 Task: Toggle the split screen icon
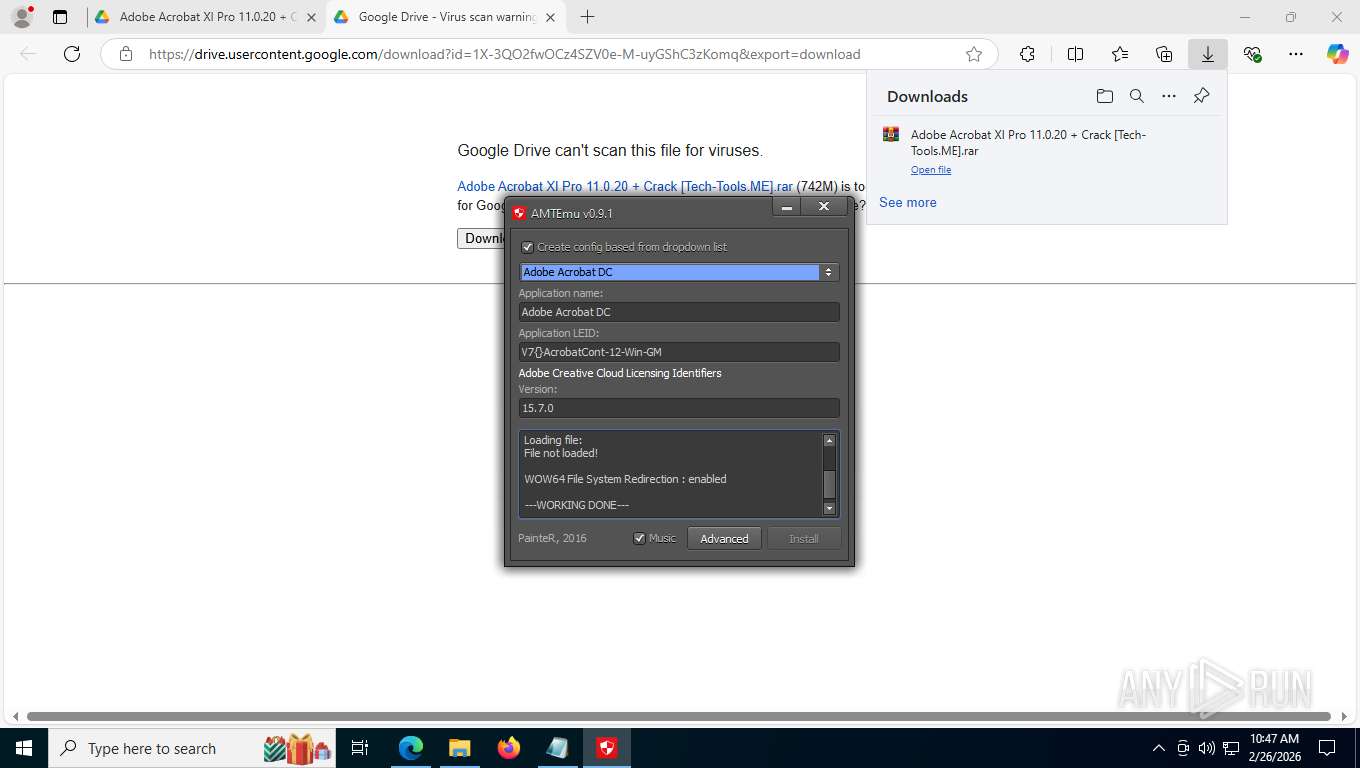[1075, 54]
